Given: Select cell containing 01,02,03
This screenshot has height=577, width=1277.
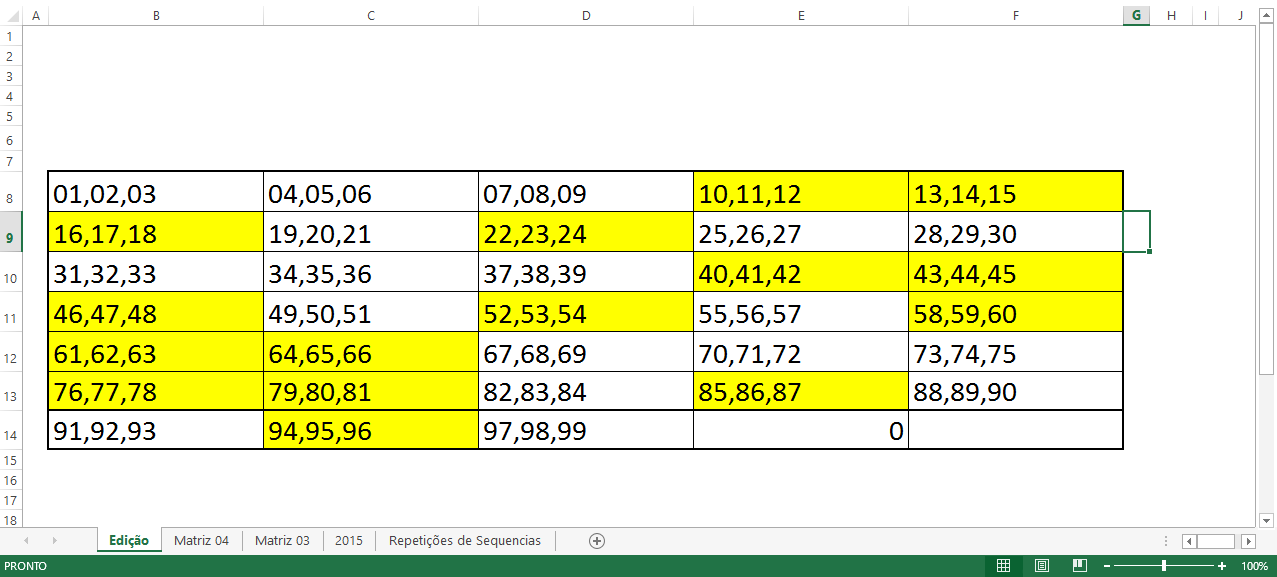Looking at the screenshot, I should tap(156, 192).
